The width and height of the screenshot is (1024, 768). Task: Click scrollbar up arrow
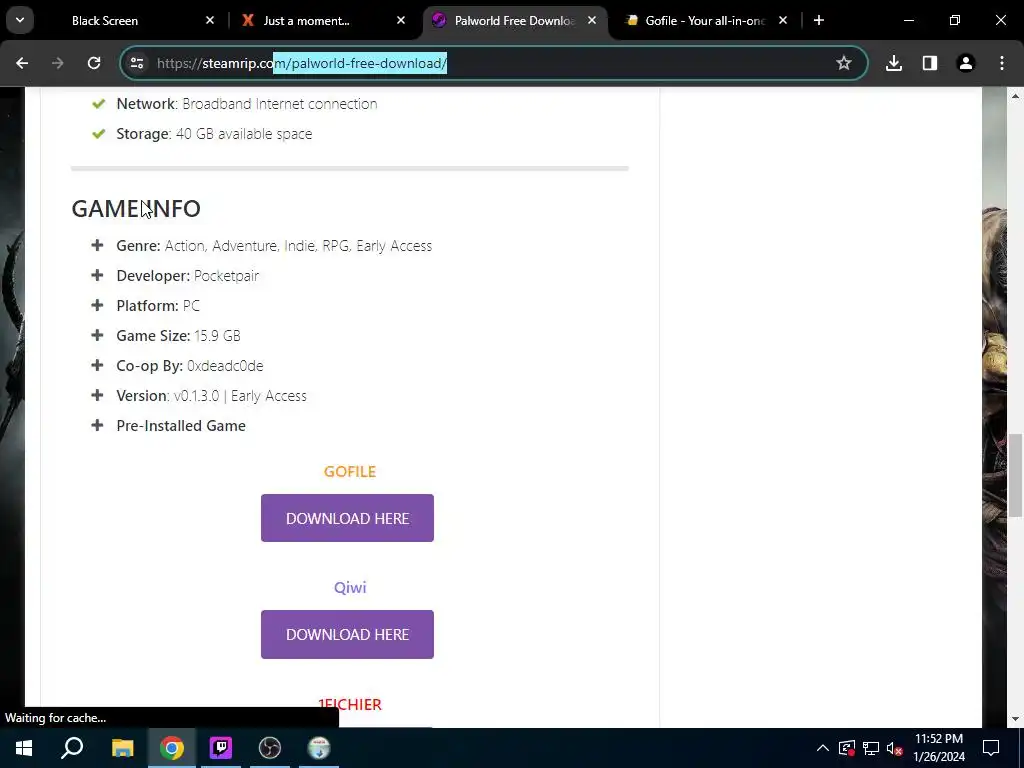[x=1015, y=95]
